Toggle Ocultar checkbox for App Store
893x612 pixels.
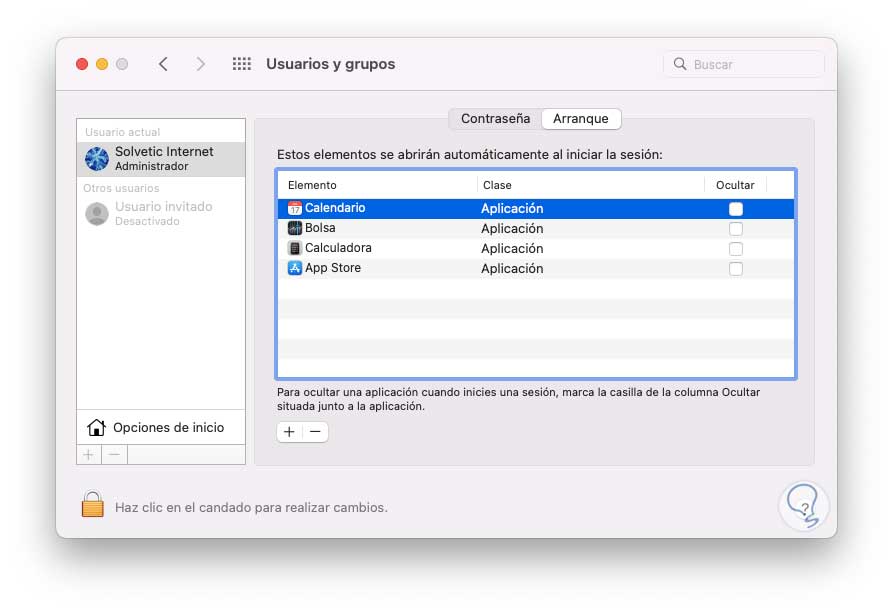(736, 269)
